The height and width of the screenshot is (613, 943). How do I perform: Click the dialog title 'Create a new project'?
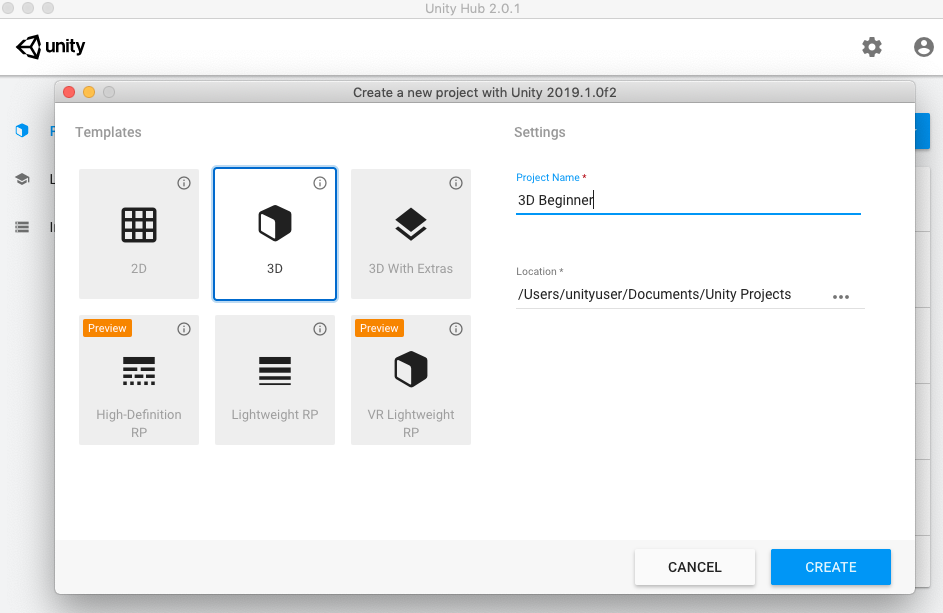[485, 93]
